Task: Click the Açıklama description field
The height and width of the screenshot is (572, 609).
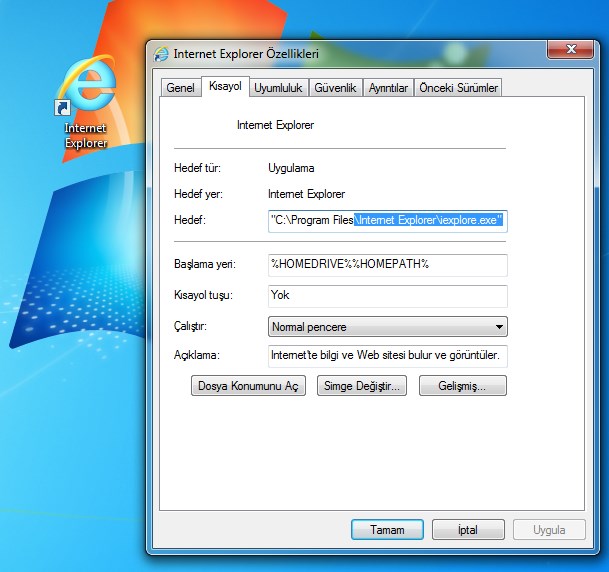Action: coord(387,355)
